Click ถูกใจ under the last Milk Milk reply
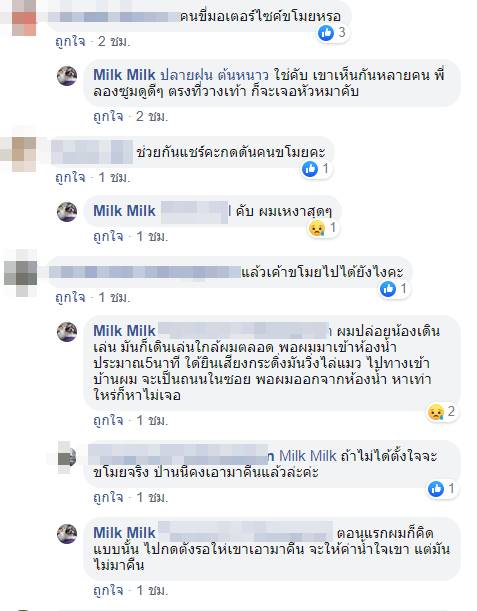This screenshot has width=477, height=611. click(x=108, y=591)
